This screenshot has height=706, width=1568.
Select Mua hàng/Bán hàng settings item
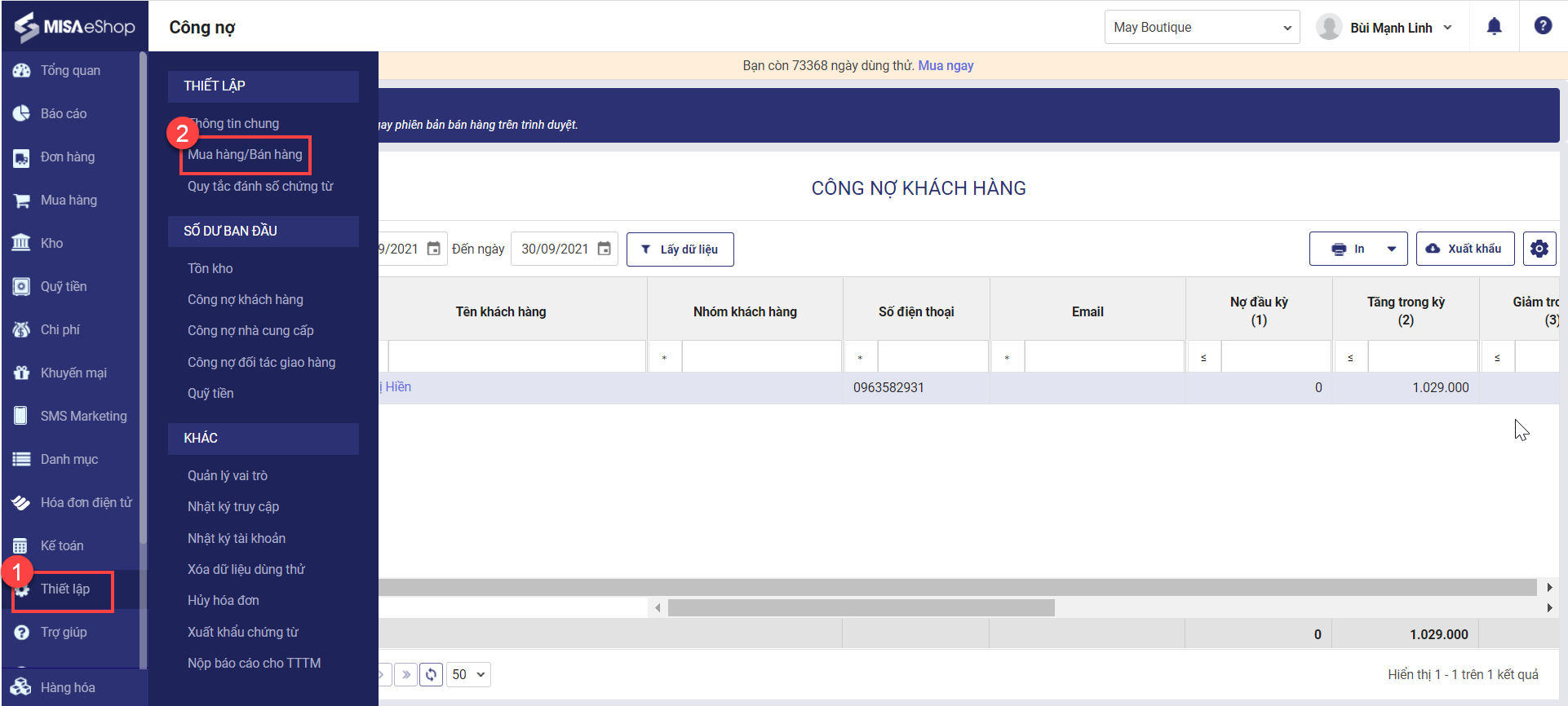tap(245, 155)
